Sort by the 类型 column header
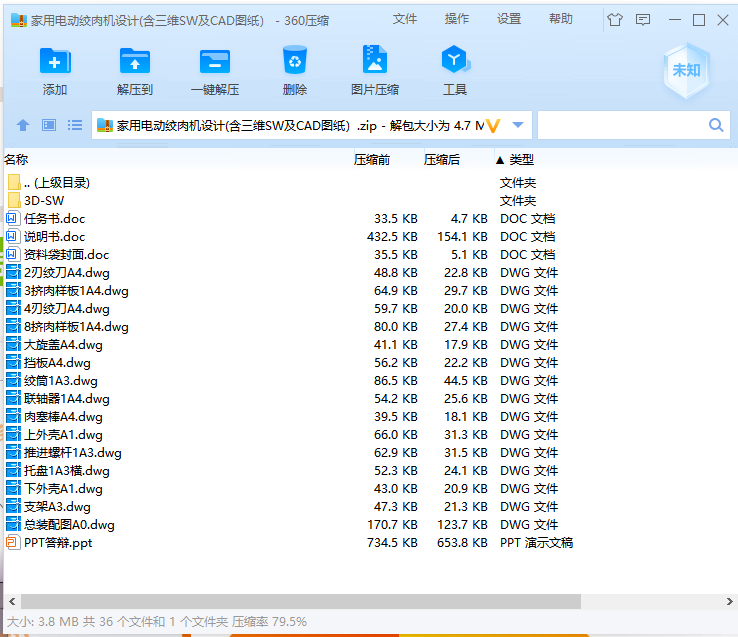Screen dimensions: 738x637 coord(521,160)
